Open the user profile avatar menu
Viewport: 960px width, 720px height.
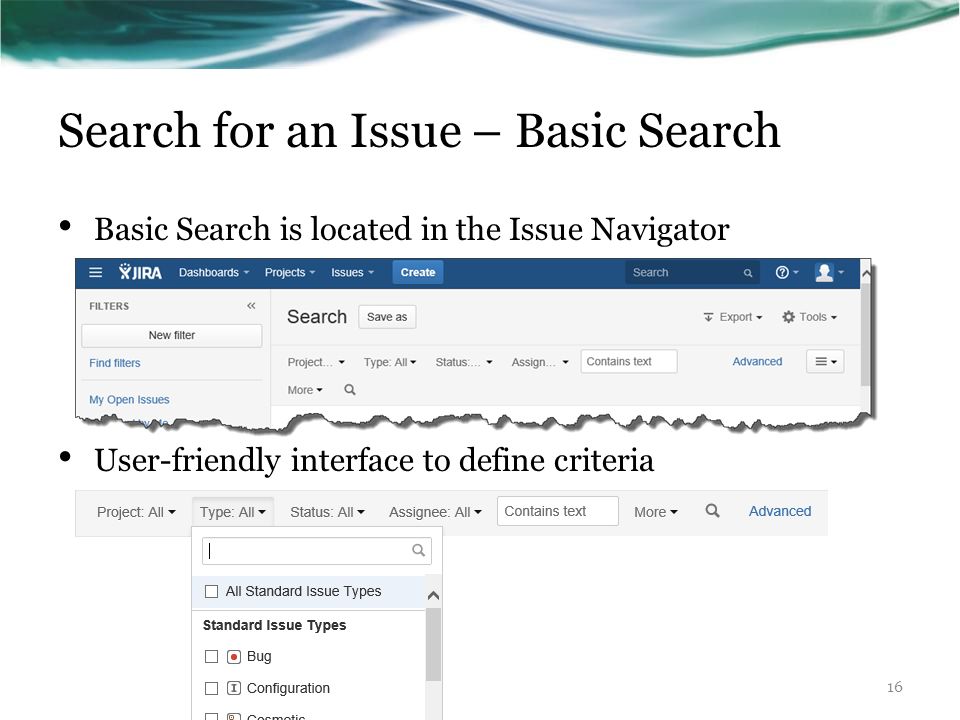tap(828, 272)
